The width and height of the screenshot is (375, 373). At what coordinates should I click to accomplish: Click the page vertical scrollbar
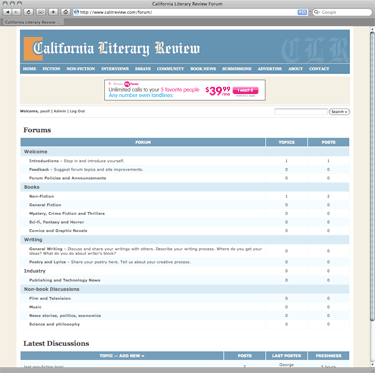tap(372, 177)
